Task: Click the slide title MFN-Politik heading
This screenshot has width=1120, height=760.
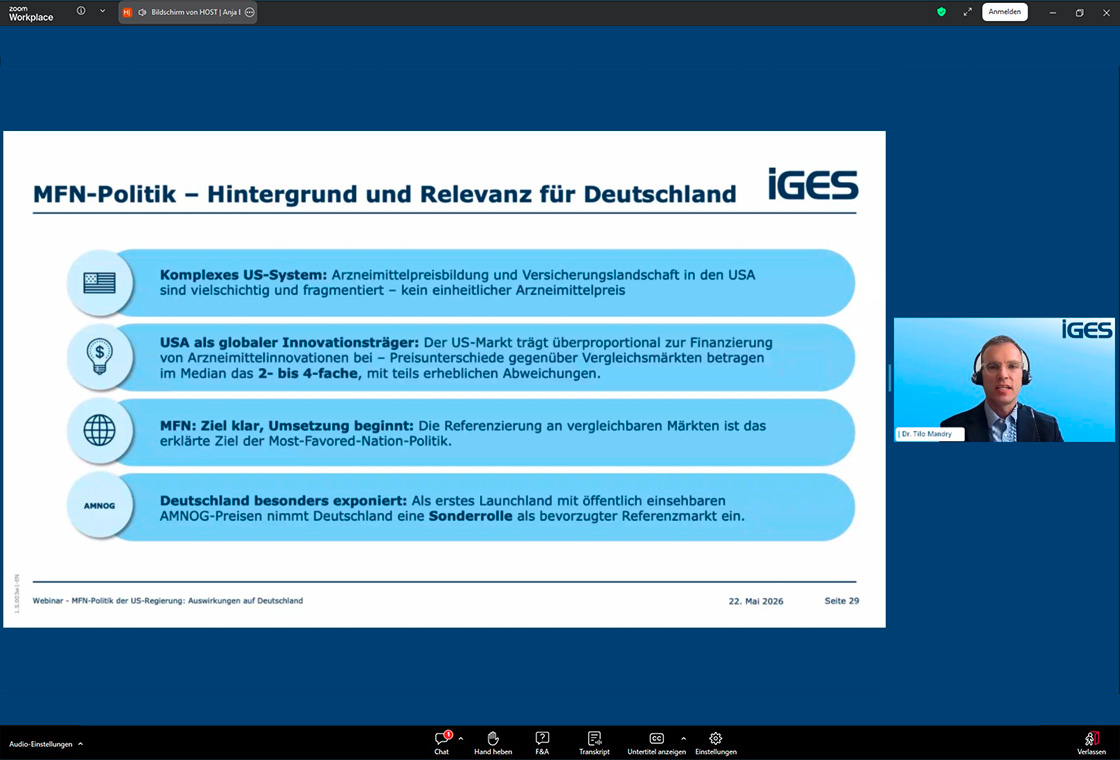Action: coord(384,194)
